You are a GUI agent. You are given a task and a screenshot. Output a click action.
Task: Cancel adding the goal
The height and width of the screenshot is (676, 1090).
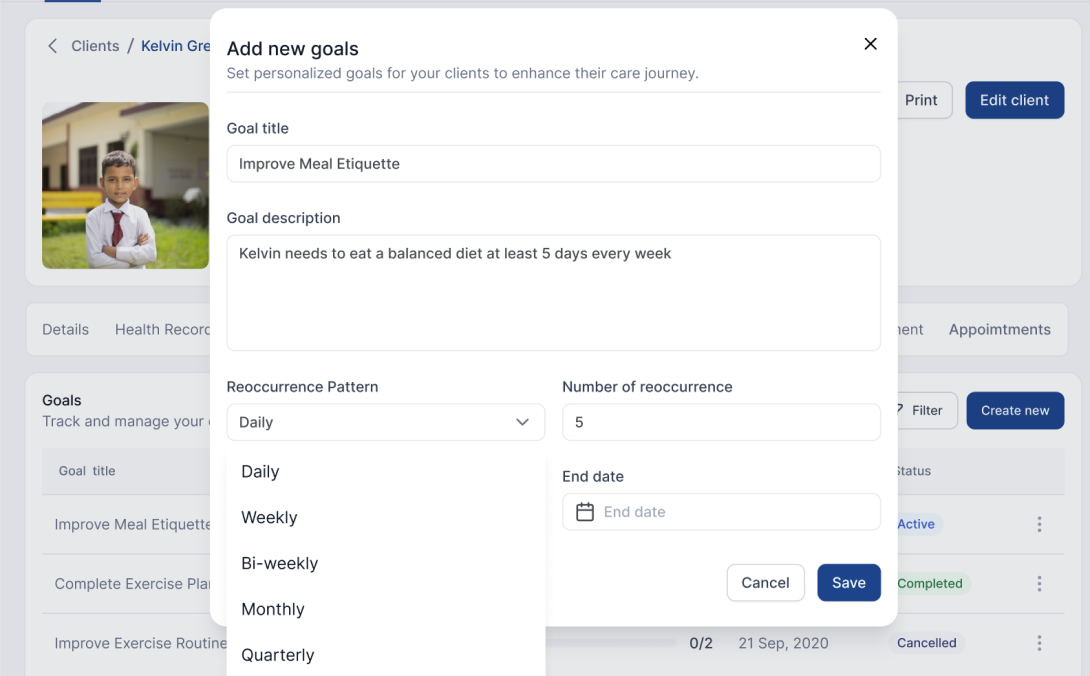click(x=765, y=583)
